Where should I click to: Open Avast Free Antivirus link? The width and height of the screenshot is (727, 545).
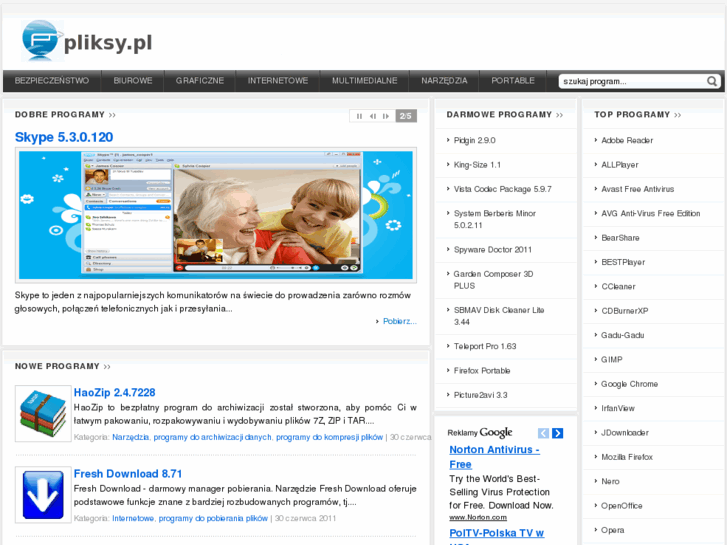coord(638,189)
